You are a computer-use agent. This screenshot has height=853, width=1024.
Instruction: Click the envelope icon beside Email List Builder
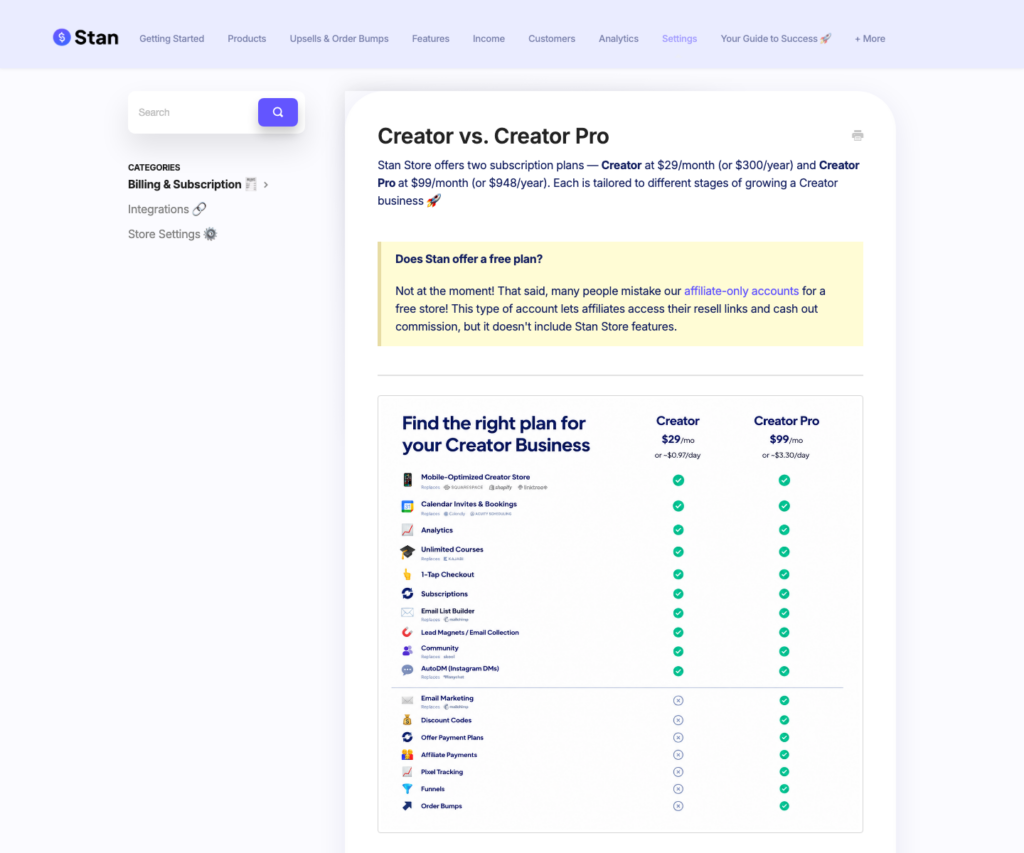pyautogui.click(x=408, y=613)
